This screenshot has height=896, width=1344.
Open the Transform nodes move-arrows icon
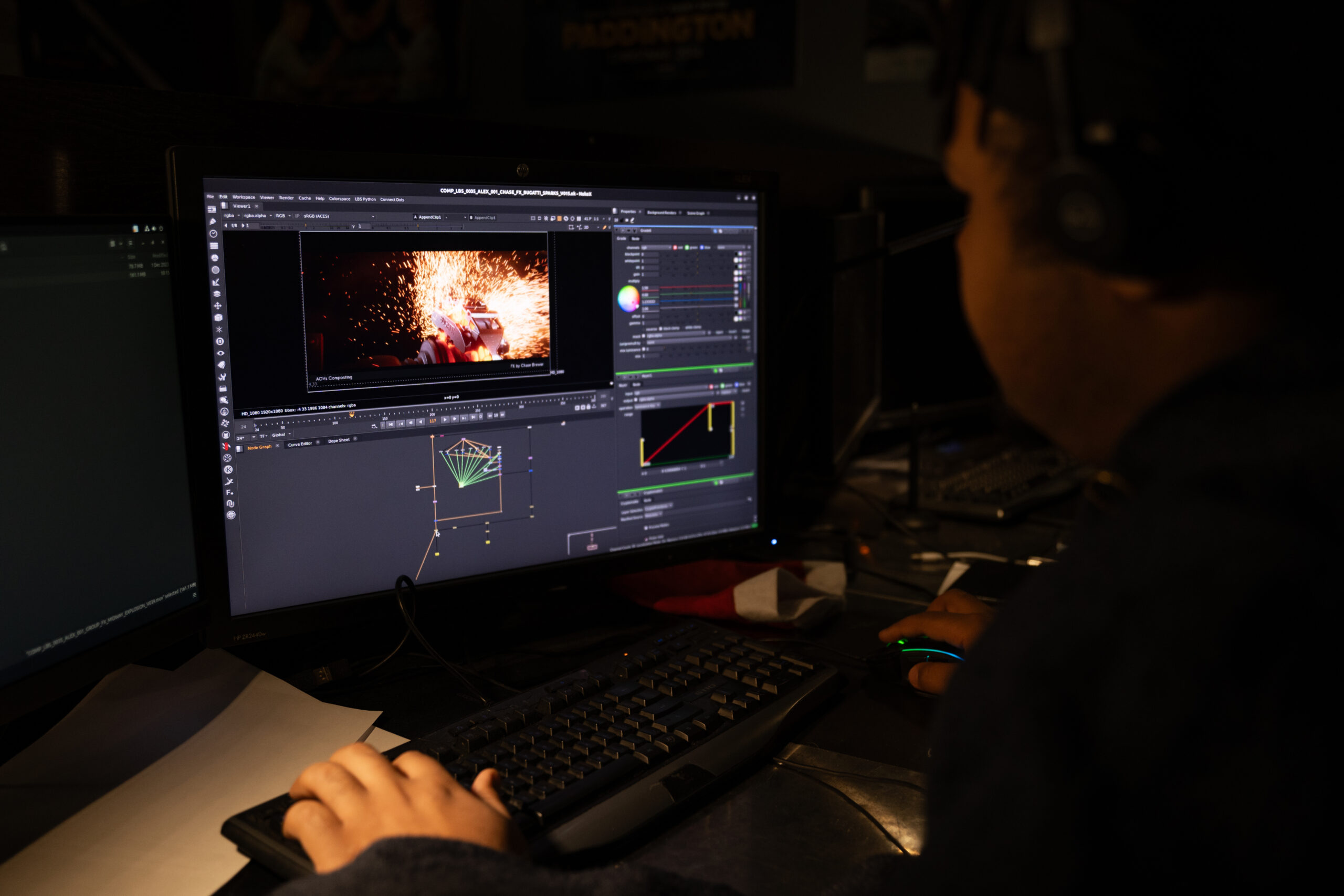pos(218,305)
